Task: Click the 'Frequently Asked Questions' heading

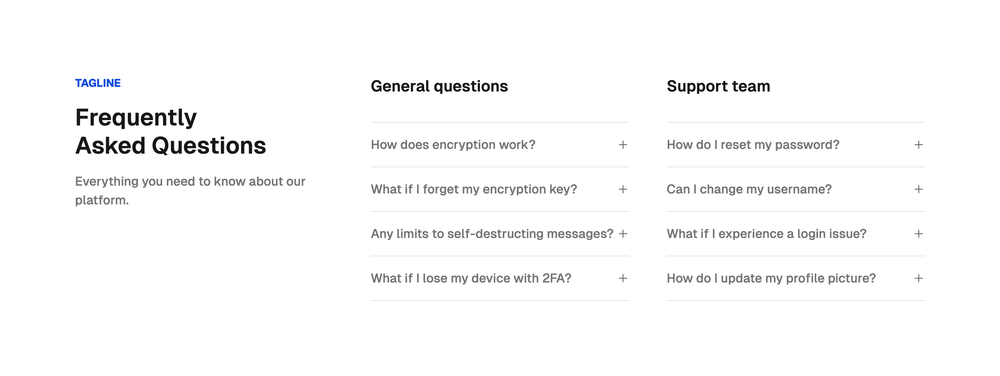Action: pyautogui.click(x=170, y=131)
